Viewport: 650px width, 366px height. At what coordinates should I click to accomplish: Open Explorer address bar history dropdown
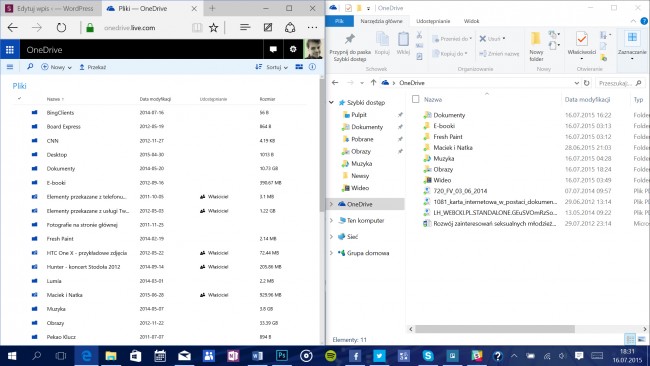click(576, 83)
